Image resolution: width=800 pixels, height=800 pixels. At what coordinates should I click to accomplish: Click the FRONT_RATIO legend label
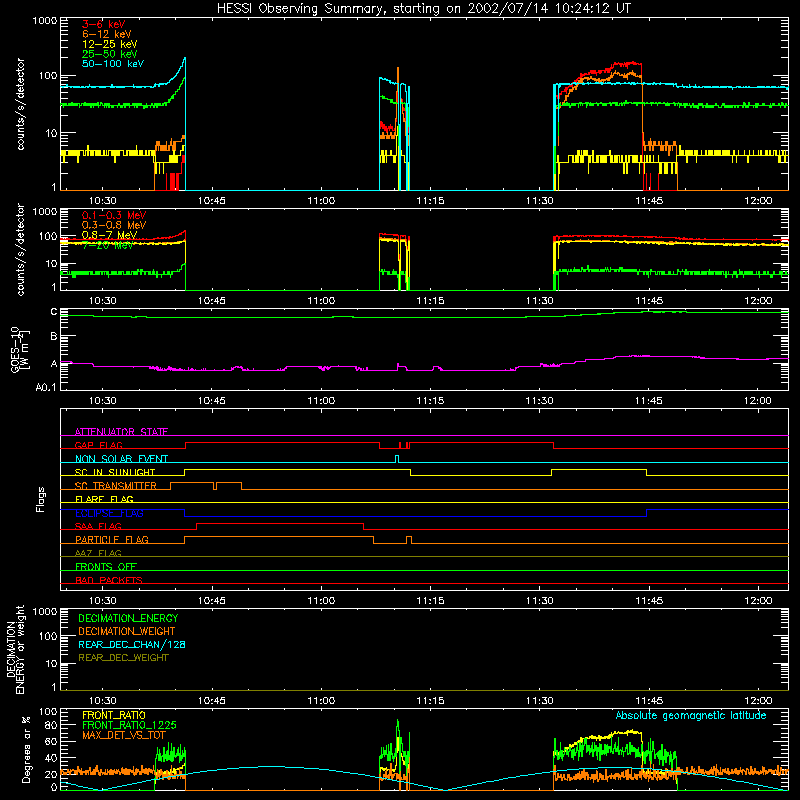click(114, 715)
